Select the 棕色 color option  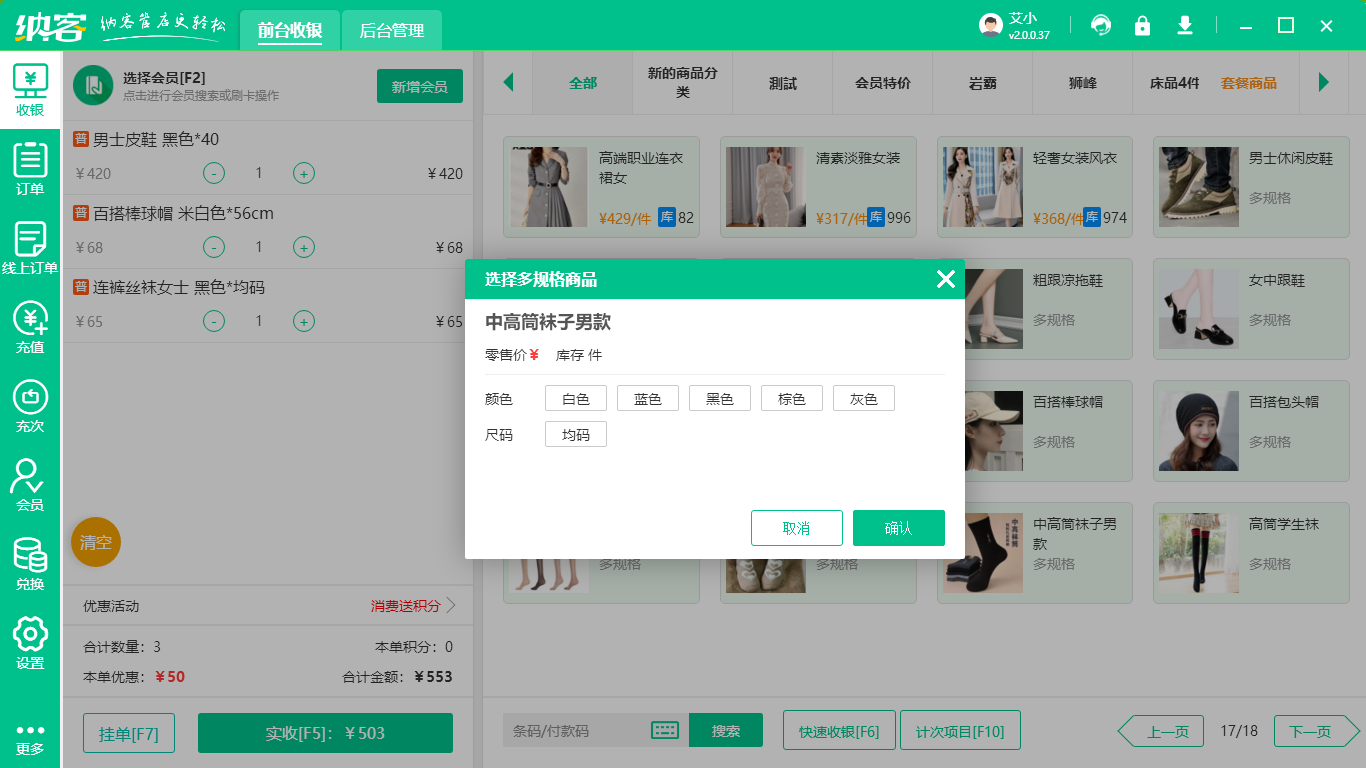[791, 397]
